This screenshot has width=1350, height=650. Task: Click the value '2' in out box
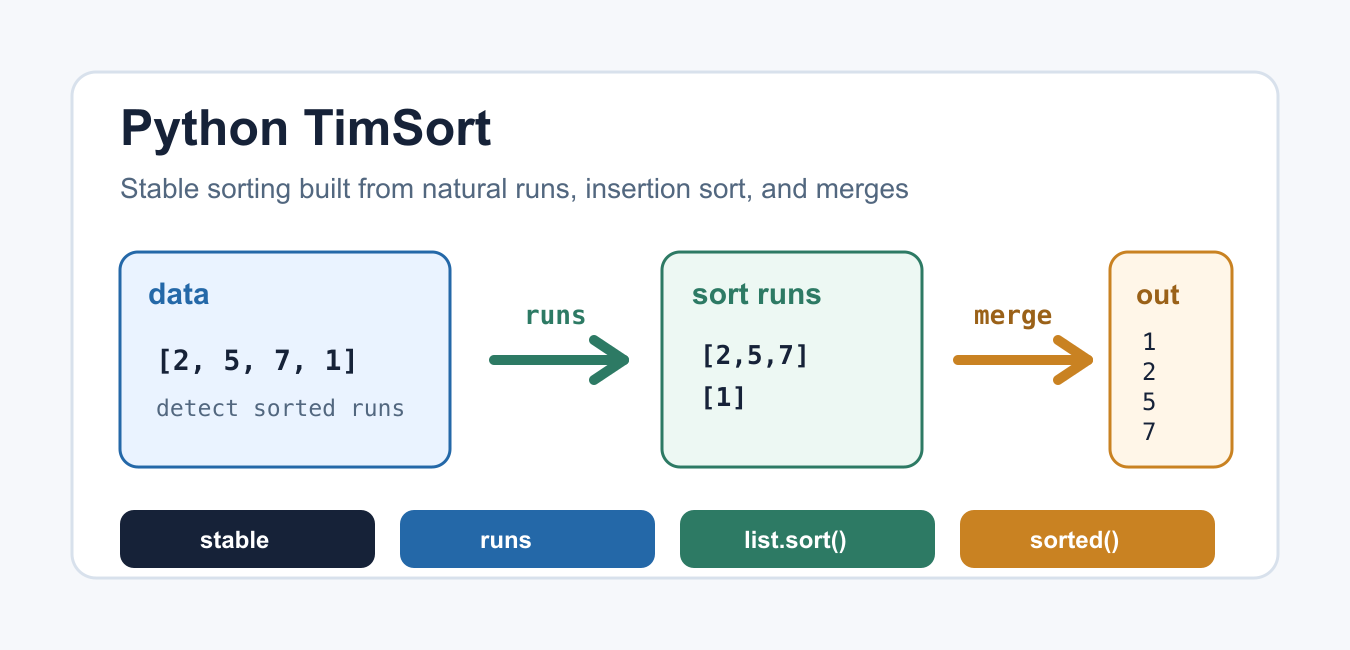[1149, 372]
